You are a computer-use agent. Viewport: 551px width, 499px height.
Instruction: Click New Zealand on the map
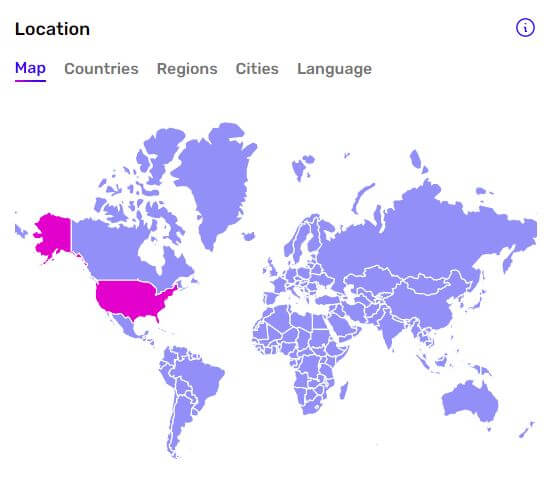click(526, 430)
